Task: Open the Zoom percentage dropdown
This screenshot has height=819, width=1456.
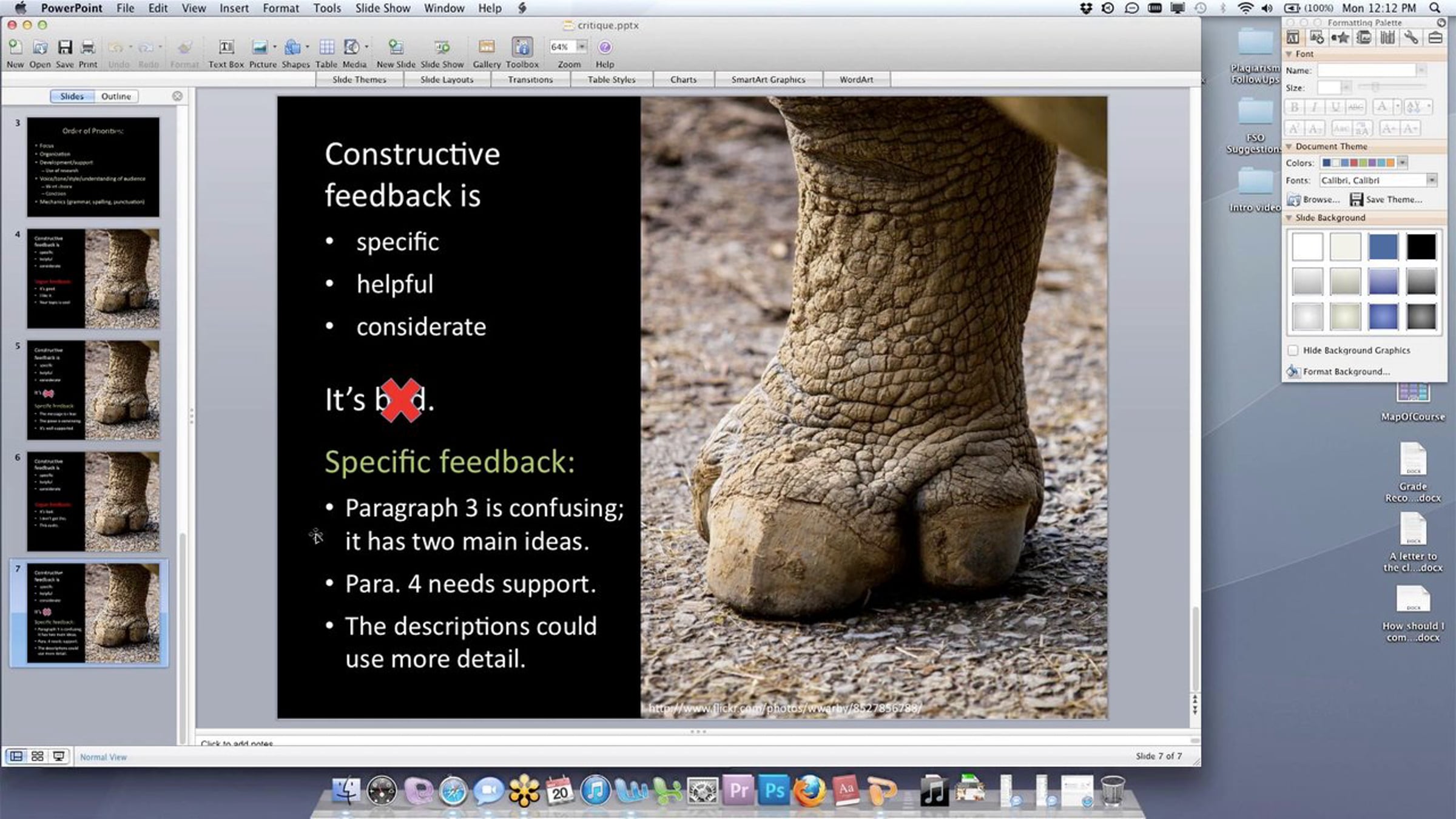Action: 582,47
